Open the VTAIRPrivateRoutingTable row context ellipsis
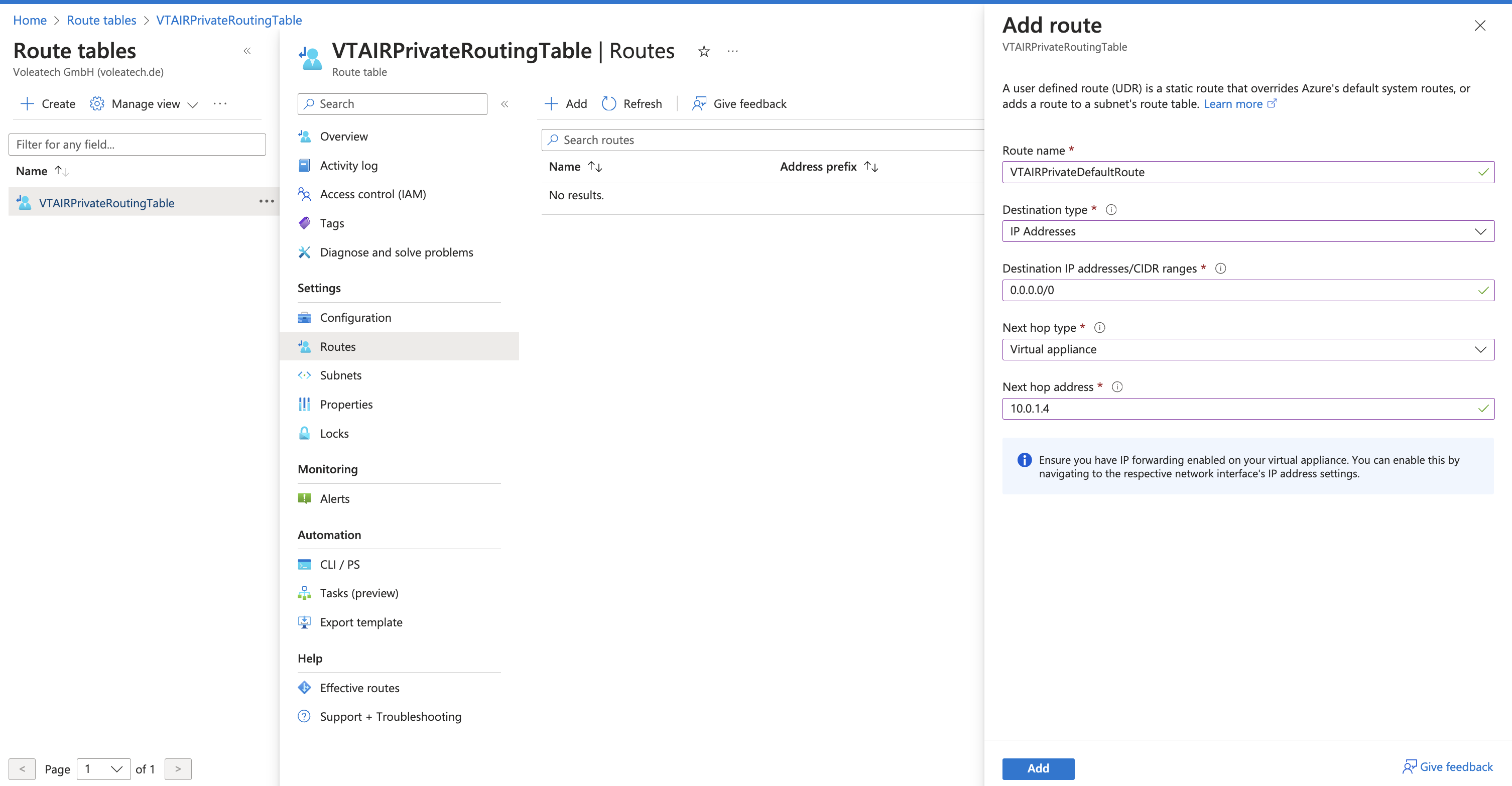The height and width of the screenshot is (786, 1512). point(267,201)
